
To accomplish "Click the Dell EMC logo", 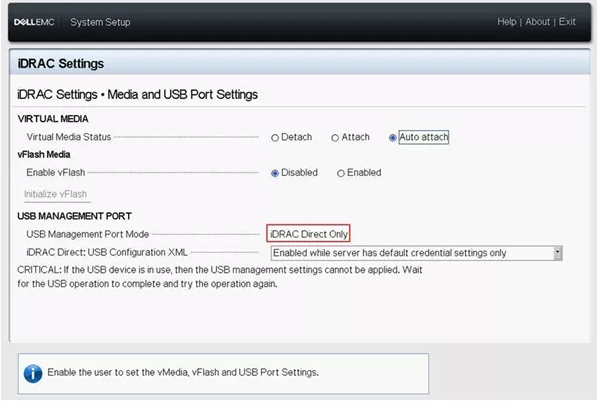I will [x=34, y=22].
